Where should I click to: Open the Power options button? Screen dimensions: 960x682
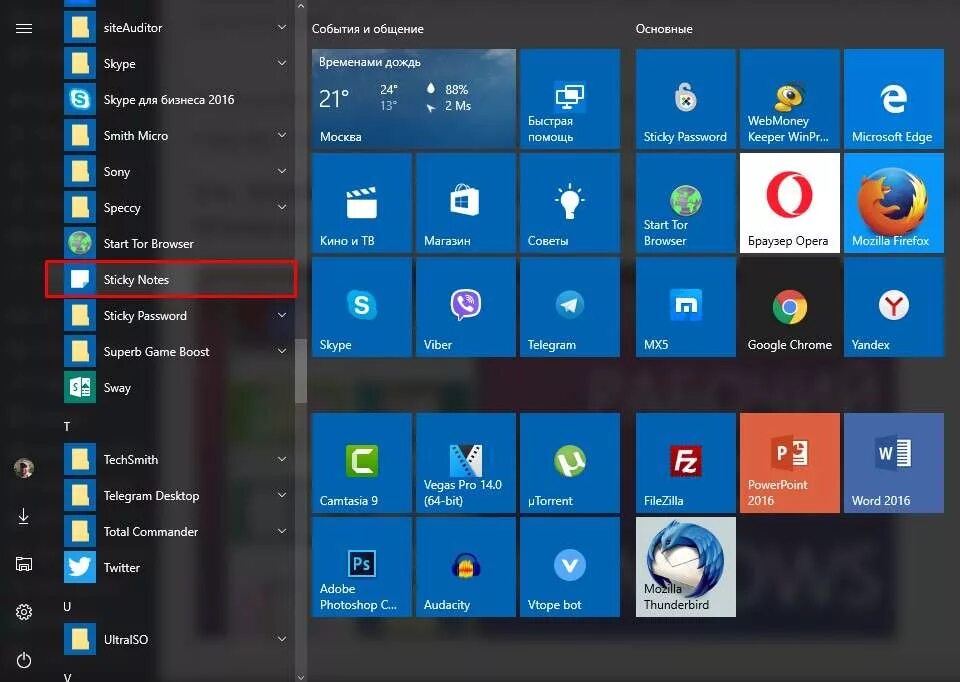click(24, 660)
